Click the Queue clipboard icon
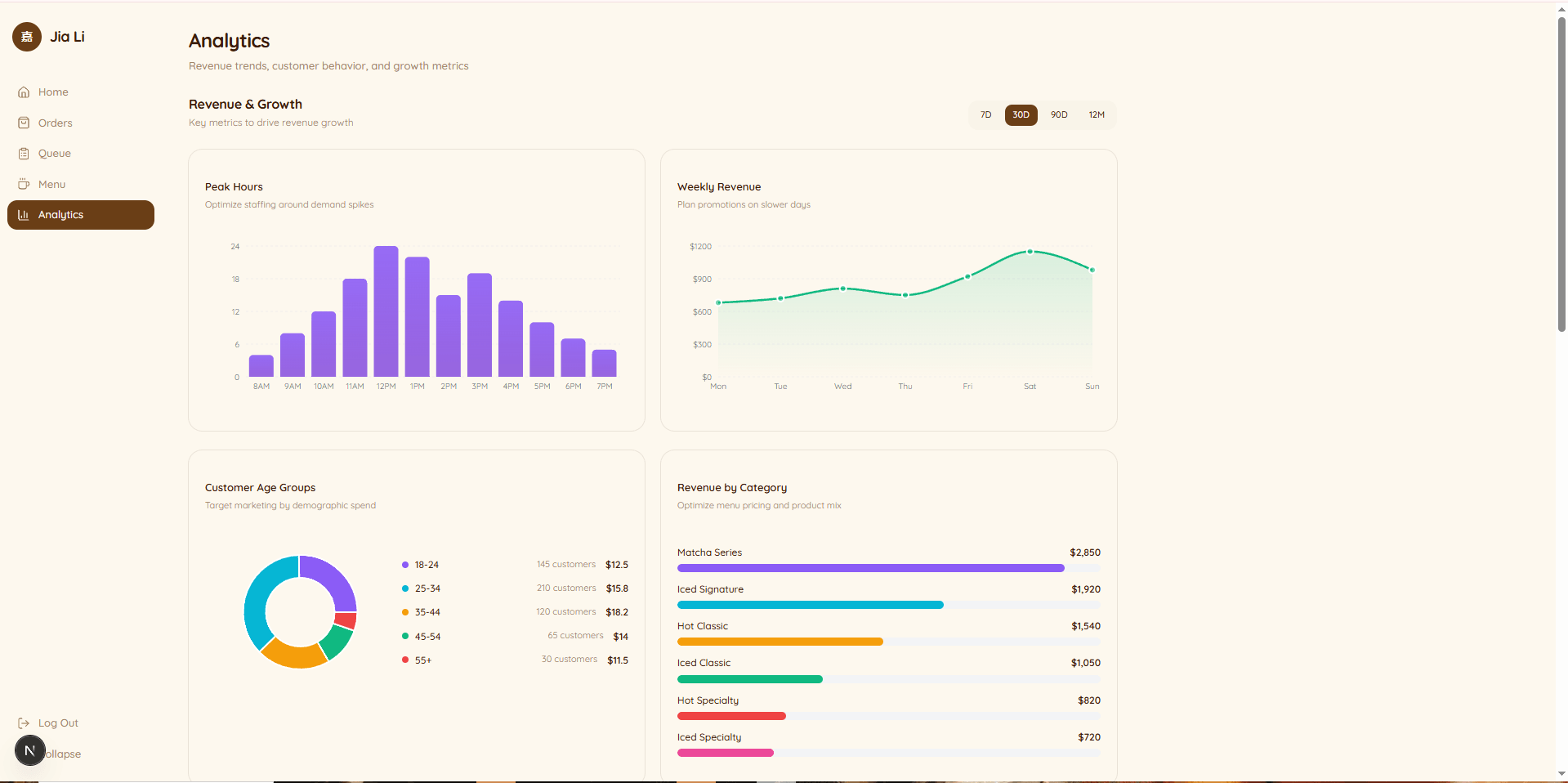Image resolution: width=1568 pixels, height=783 pixels. click(24, 154)
